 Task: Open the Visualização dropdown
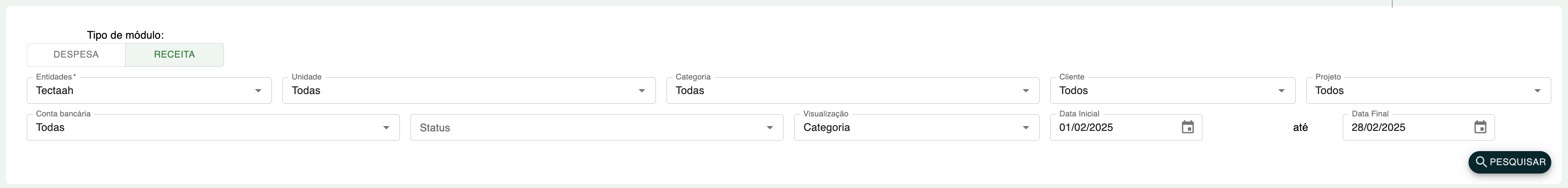coord(1025,128)
